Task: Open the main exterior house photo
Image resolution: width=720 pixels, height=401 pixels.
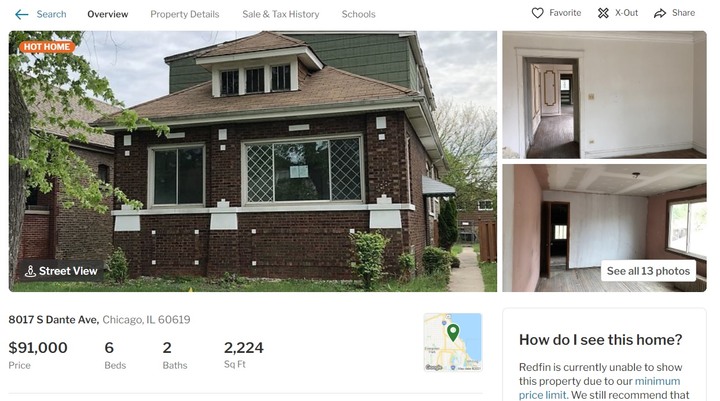Action: 253,161
